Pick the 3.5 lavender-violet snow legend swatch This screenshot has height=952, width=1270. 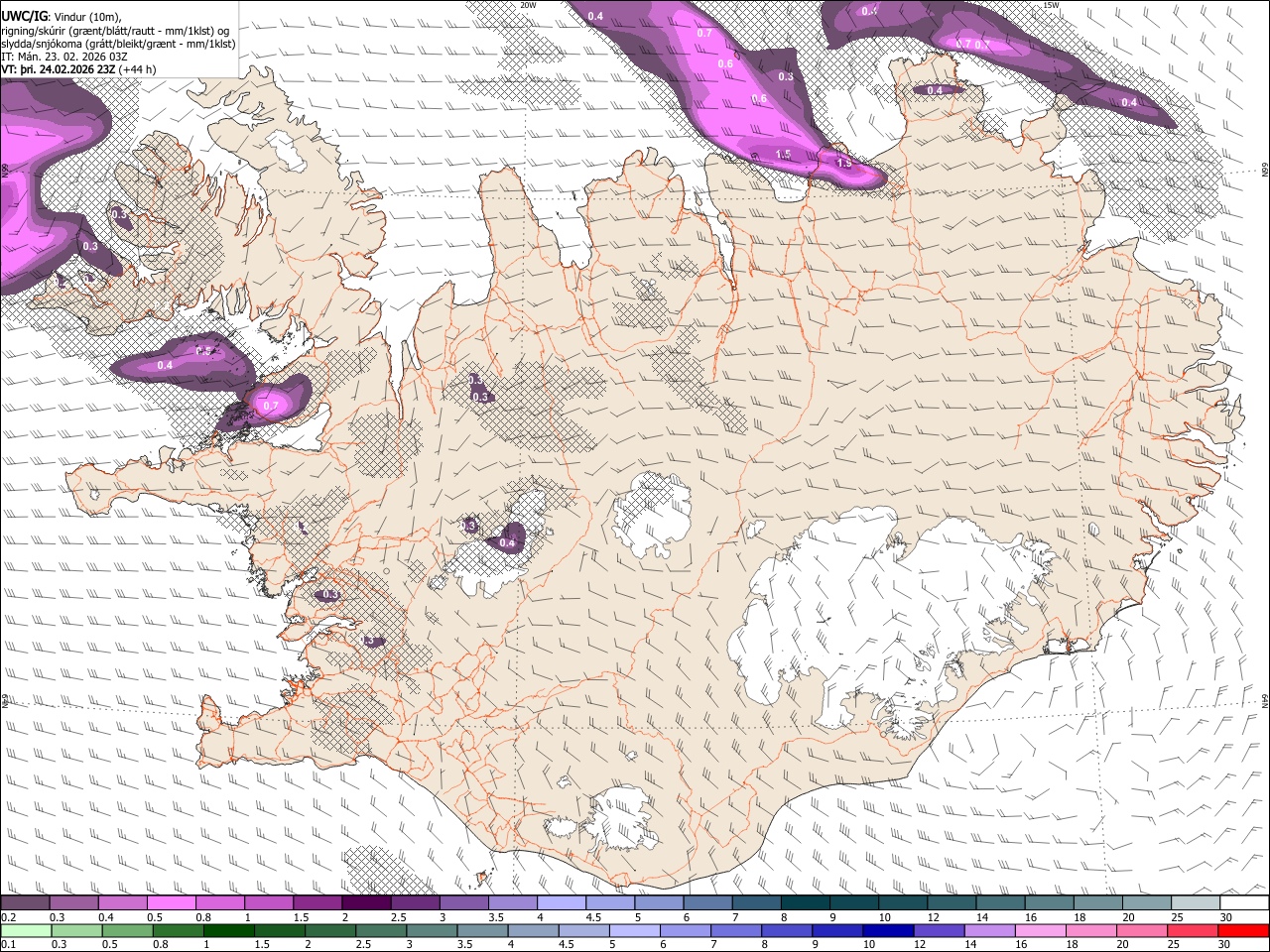tap(513, 903)
